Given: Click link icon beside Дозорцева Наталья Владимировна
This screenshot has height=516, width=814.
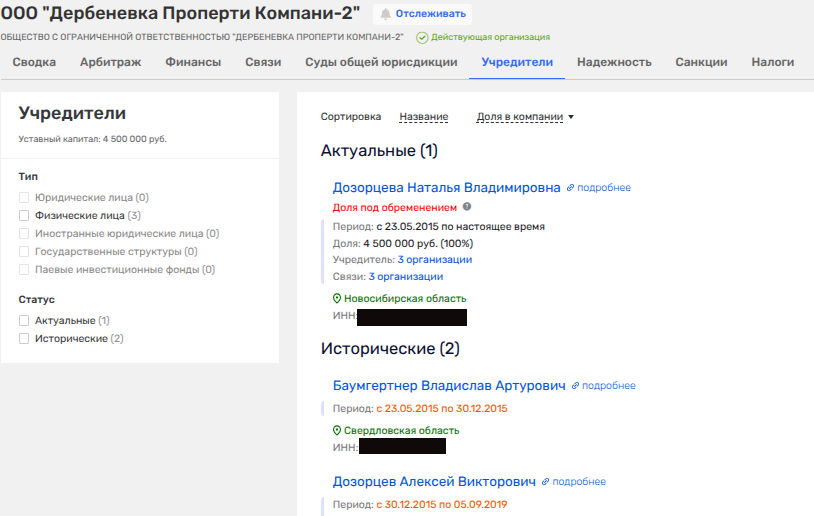Looking at the screenshot, I should pyautogui.click(x=570, y=187).
